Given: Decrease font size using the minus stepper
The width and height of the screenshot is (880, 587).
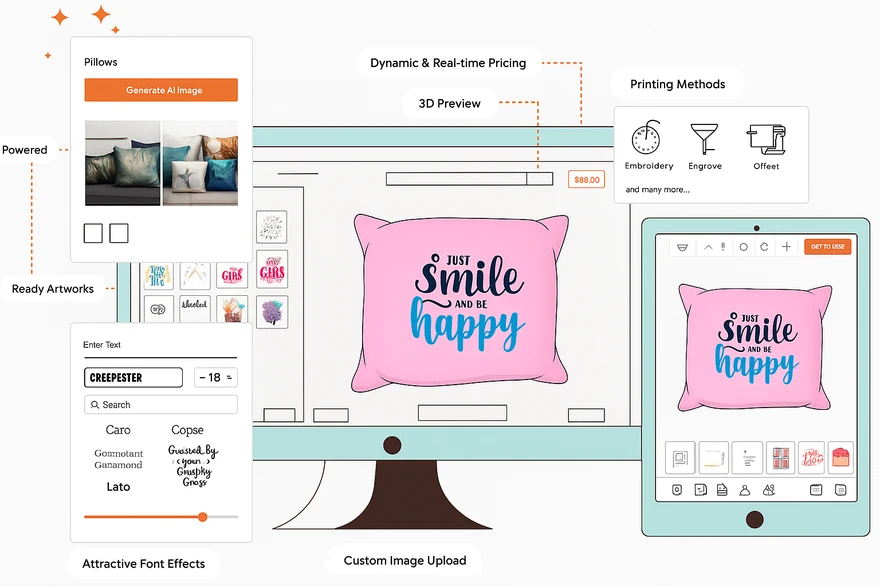Looking at the screenshot, I should click(204, 378).
